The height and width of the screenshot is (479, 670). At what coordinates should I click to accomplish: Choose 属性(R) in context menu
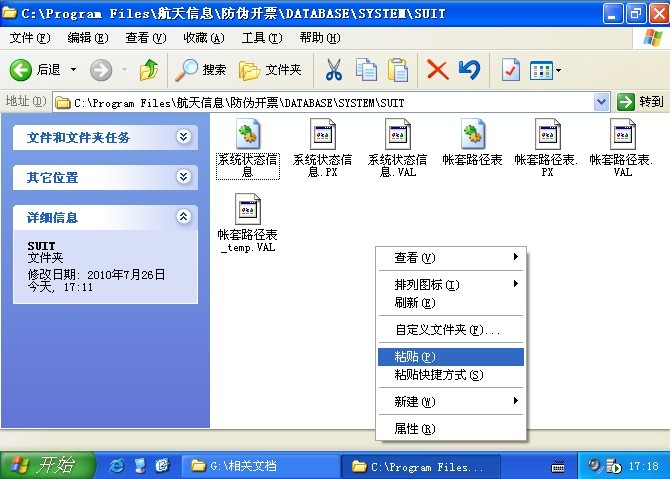click(x=451, y=429)
